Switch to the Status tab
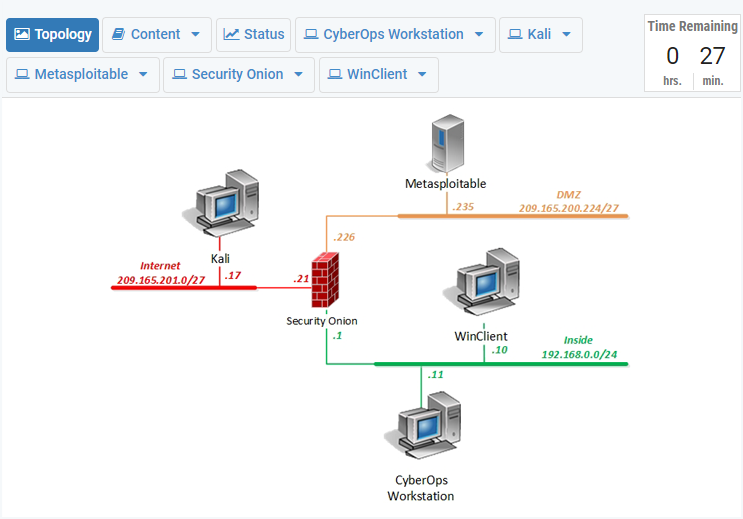 pos(253,34)
